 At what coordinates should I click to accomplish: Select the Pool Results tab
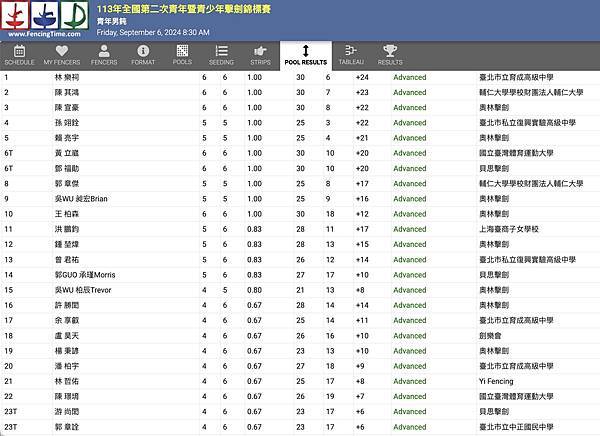[306, 56]
